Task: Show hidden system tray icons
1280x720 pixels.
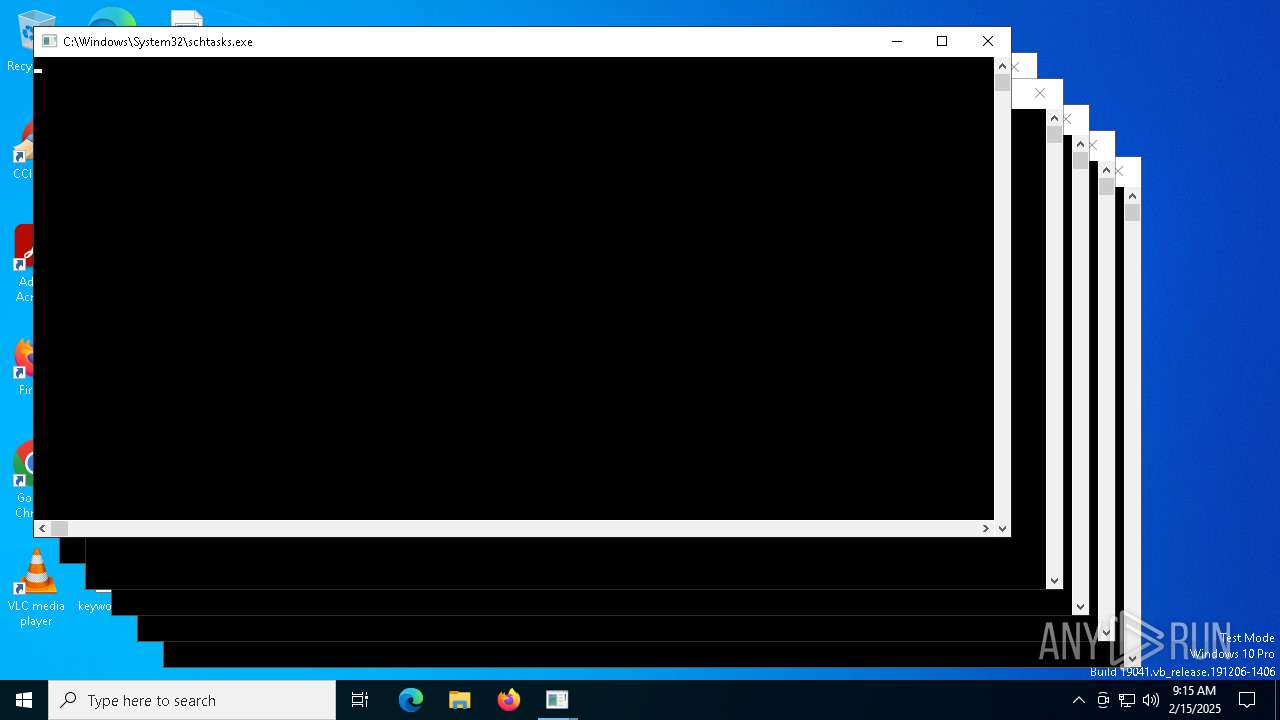Action: pos(1078,700)
